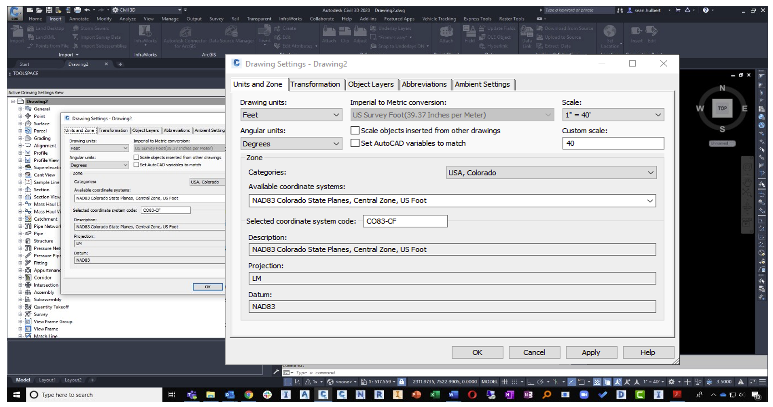Open the Annotate ribbon tab
Viewport: 773px width, 407px height.
point(79,19)
